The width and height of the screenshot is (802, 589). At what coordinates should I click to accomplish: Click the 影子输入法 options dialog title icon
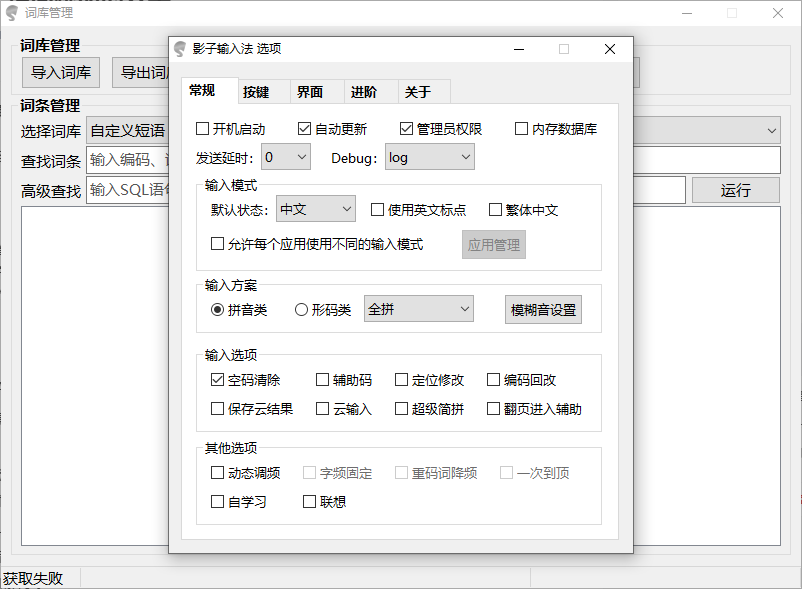point(180,49)
